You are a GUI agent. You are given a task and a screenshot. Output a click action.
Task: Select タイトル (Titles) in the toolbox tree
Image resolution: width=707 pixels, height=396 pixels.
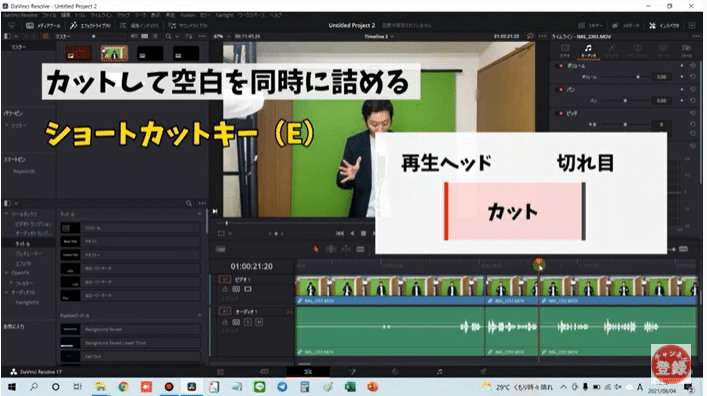point(23,244)
